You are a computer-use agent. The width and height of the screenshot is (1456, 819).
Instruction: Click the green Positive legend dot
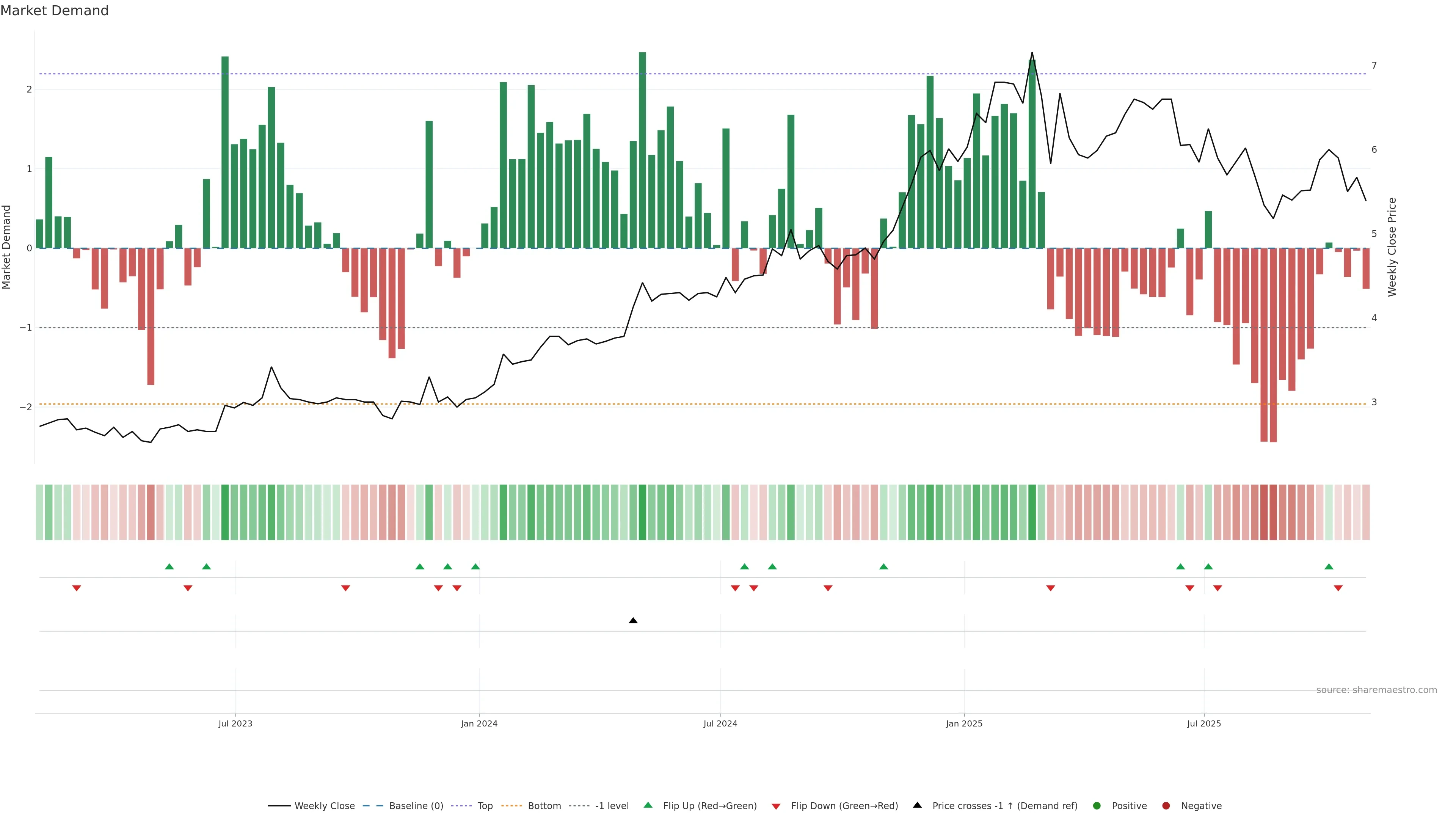1097,805
